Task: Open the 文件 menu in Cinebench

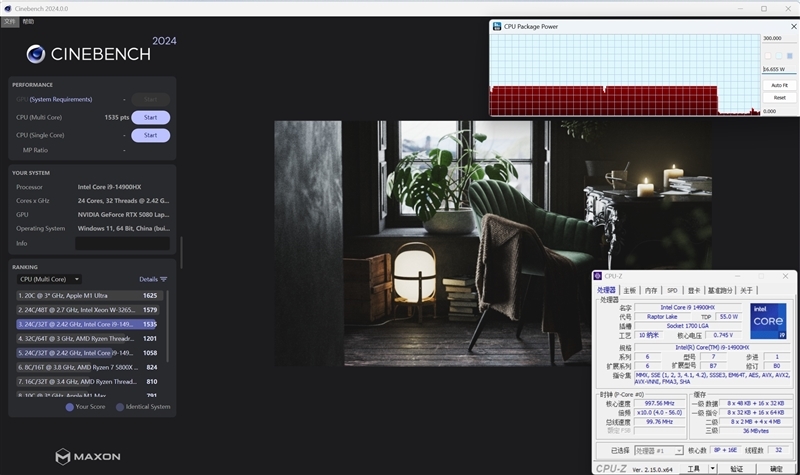Action: [10, 21]
